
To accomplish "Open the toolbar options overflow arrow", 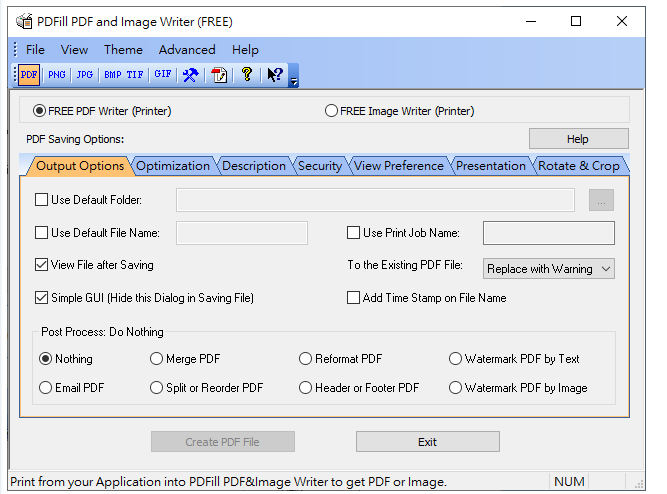I will 294,76.
